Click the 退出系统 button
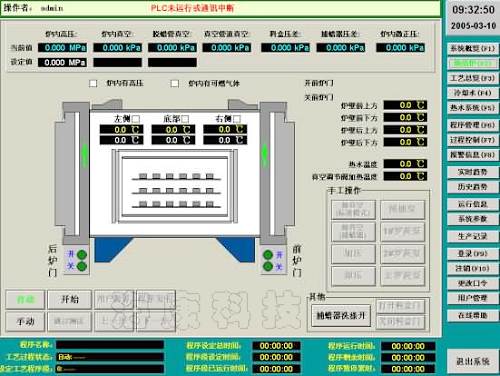 coord(473,361)
